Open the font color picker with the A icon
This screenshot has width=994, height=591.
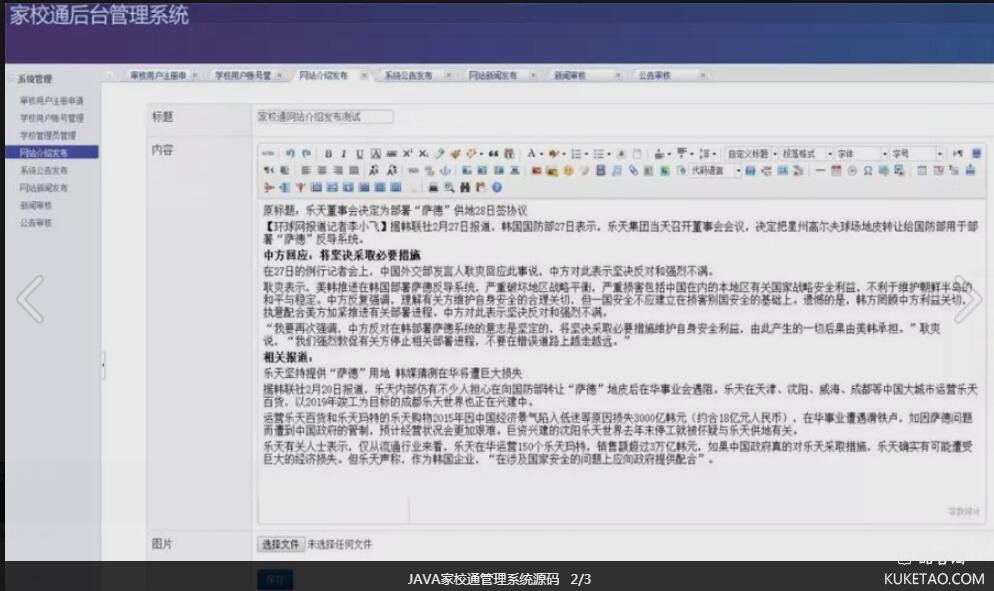[x=531, y=154]
